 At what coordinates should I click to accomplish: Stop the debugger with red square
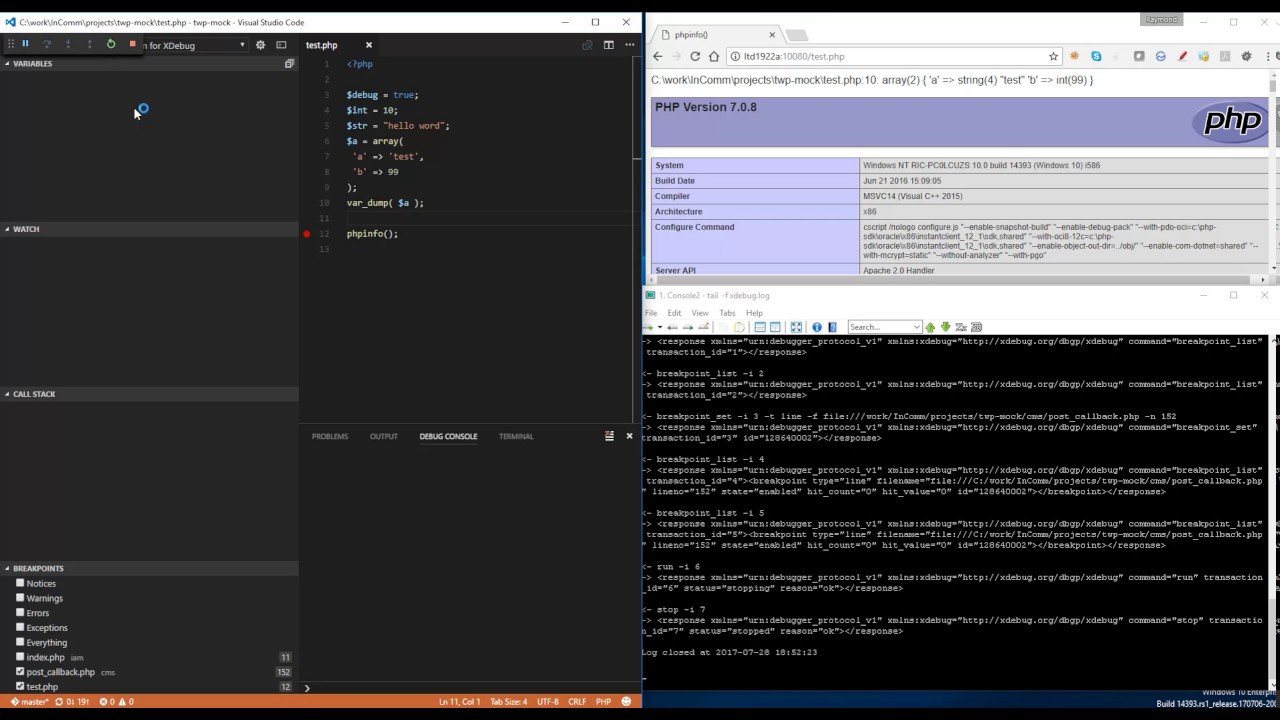[x=132, y=44]
